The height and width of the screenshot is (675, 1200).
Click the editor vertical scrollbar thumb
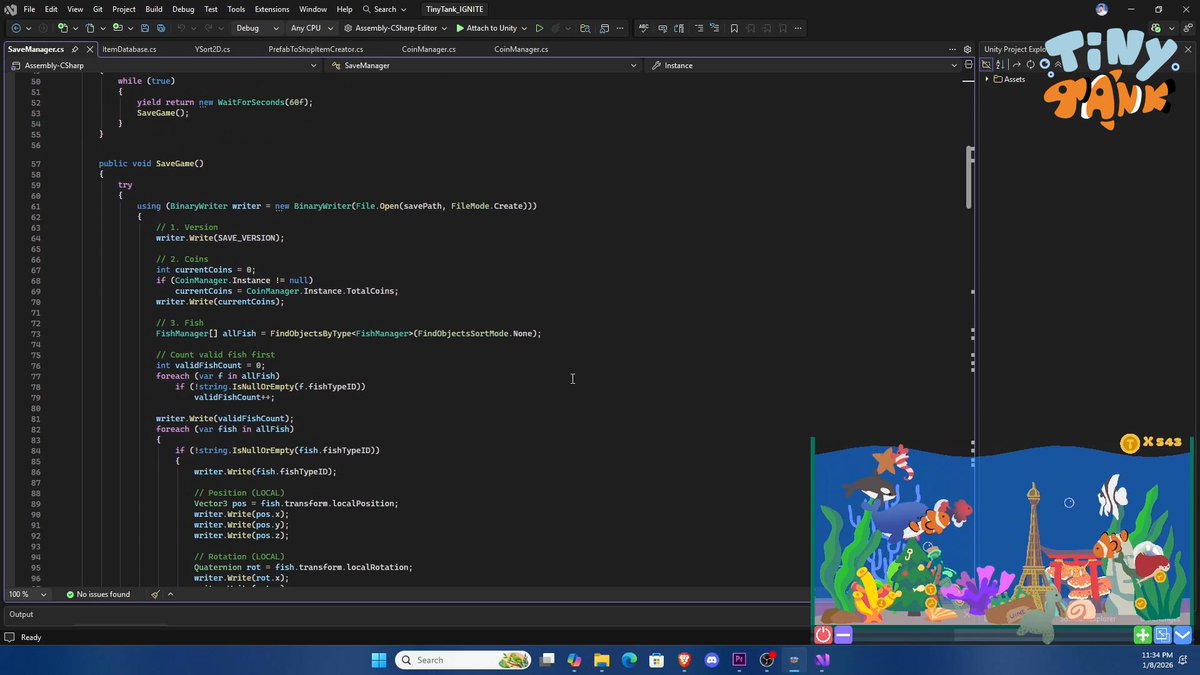968,176
